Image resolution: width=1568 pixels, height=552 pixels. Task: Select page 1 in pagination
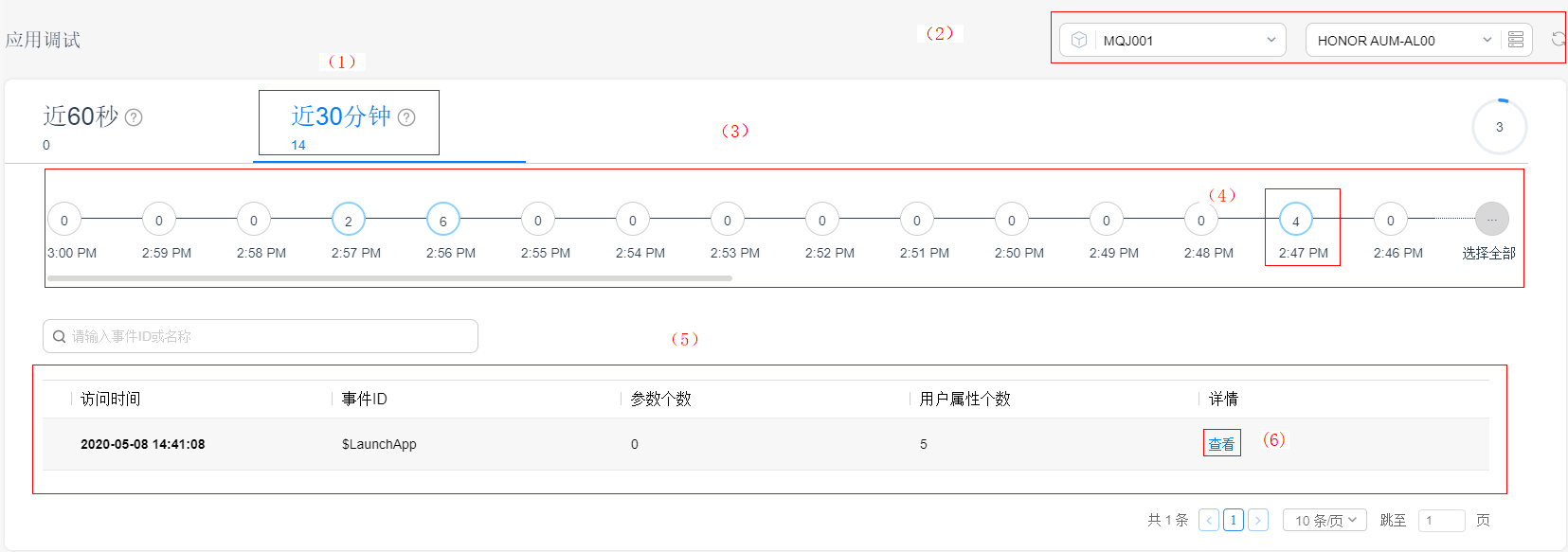(1234, 520)
